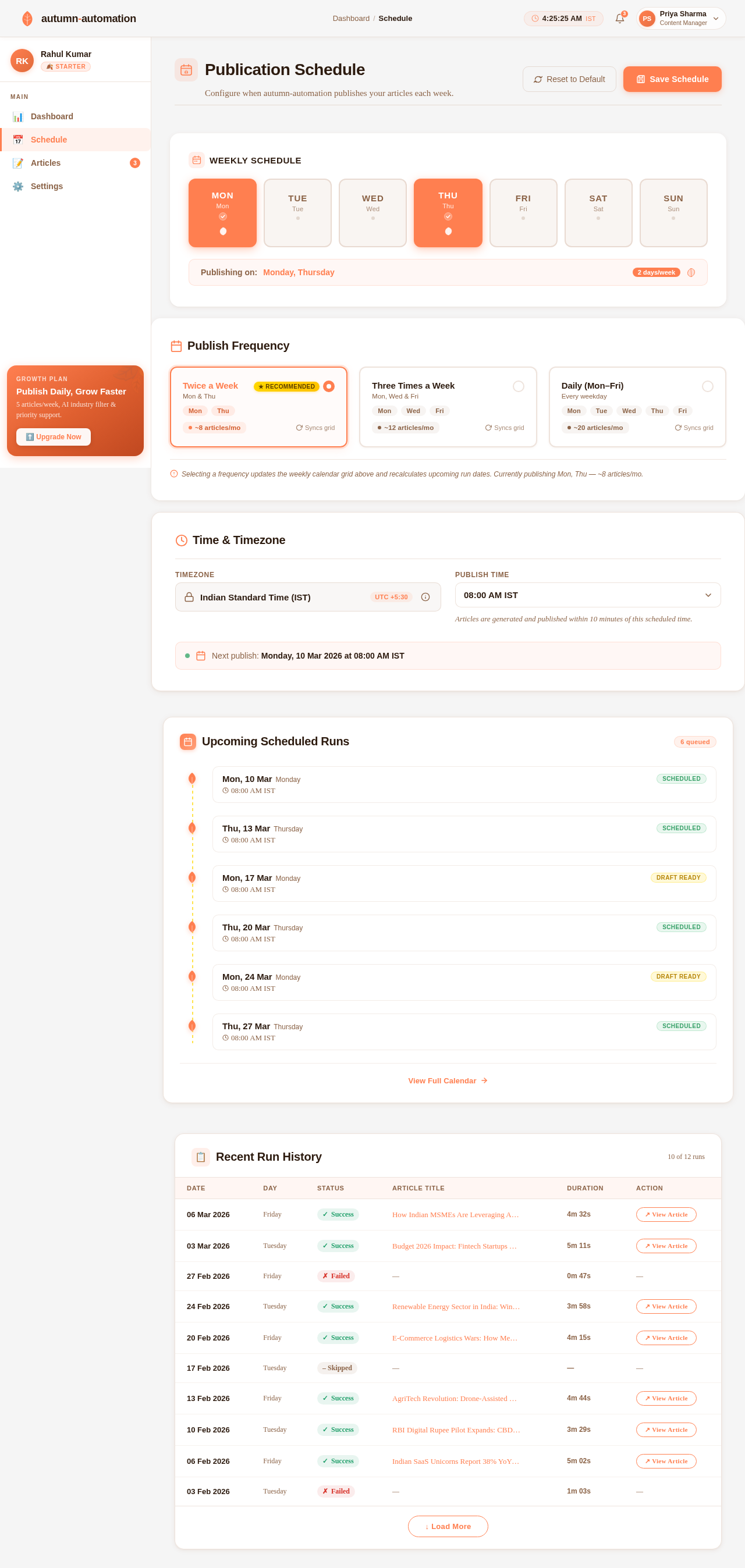This screenshot has height=1568, width=745.
Task: Click the Time & Timezone clock icon
Action: point(182,540)
